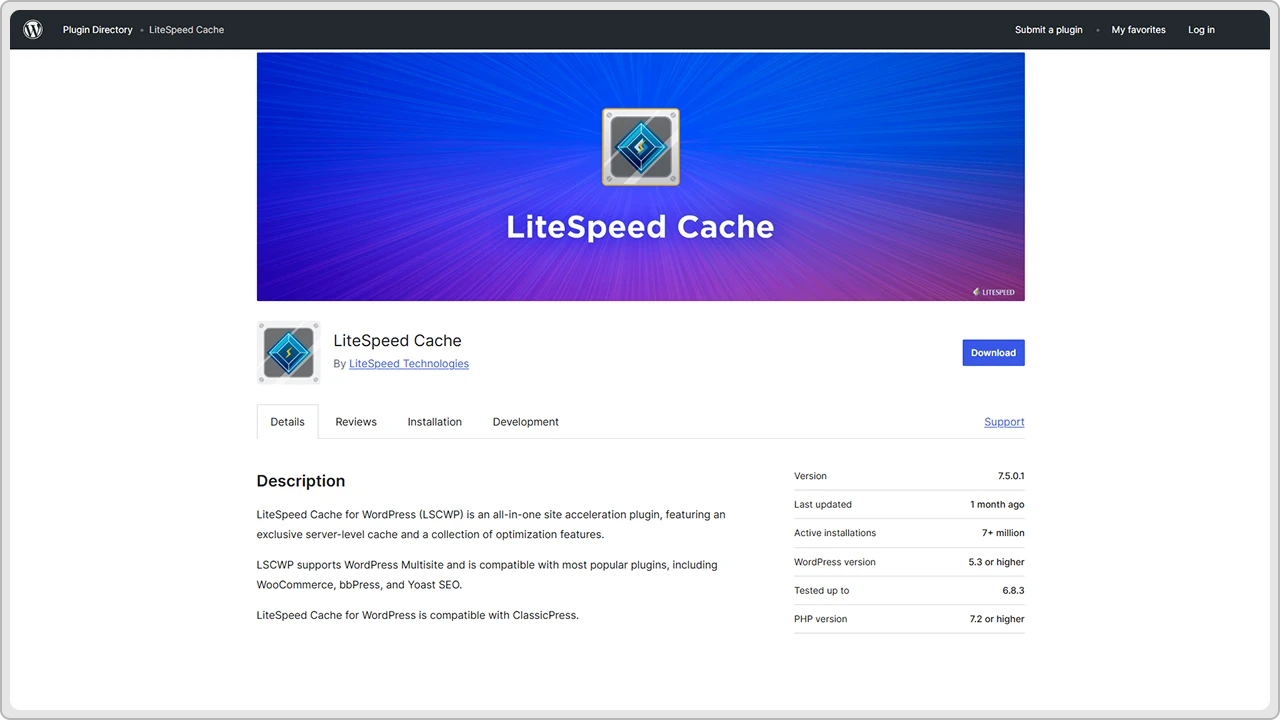Click the shield icon in the banner center

pos(640,146)
